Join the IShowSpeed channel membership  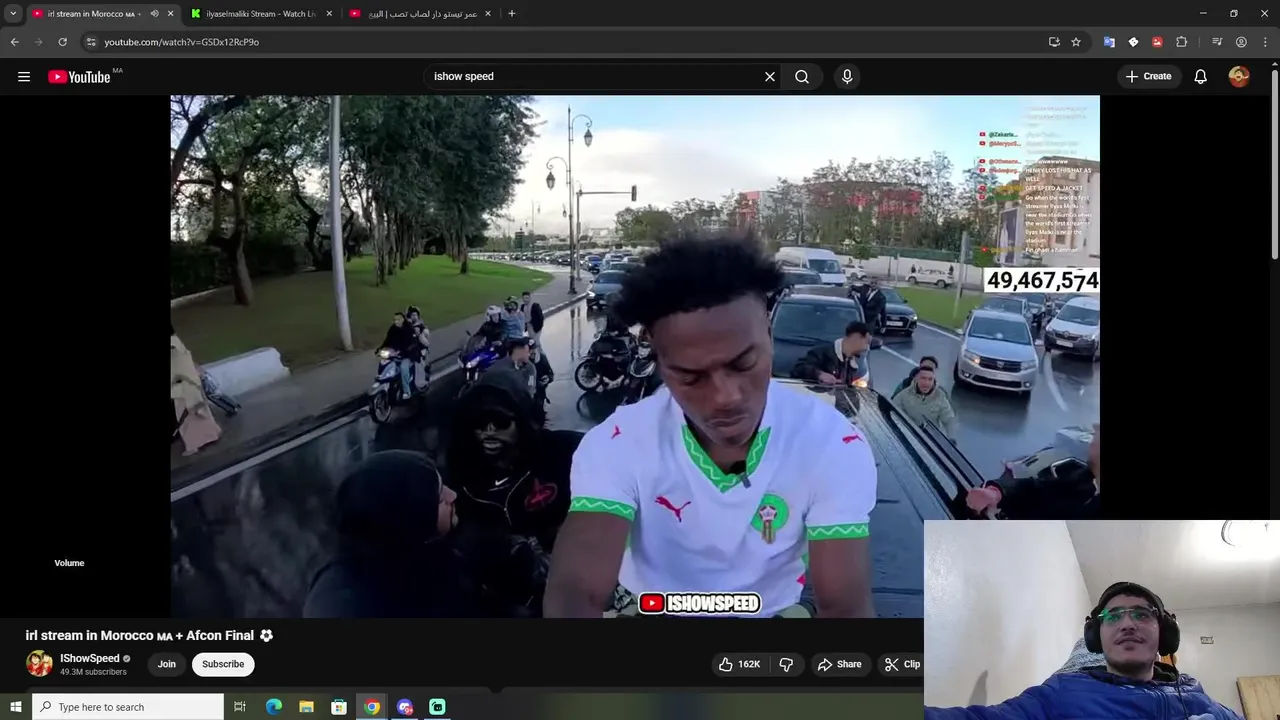[166, 664]
